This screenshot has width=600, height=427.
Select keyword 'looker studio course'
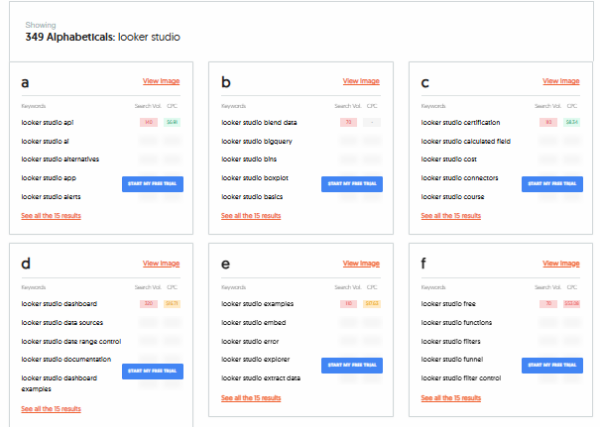click(452, 197)
